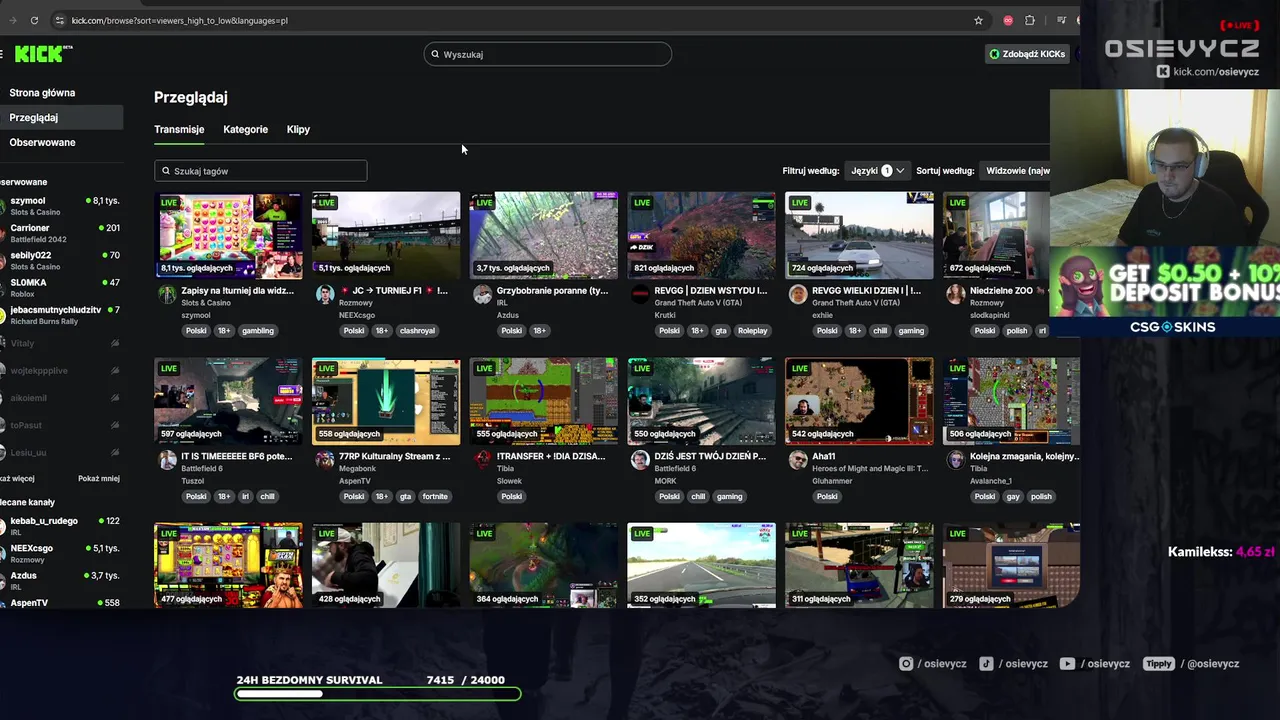Switch to the Kategorie tab

pyautogui.click(x=245, y=129)
